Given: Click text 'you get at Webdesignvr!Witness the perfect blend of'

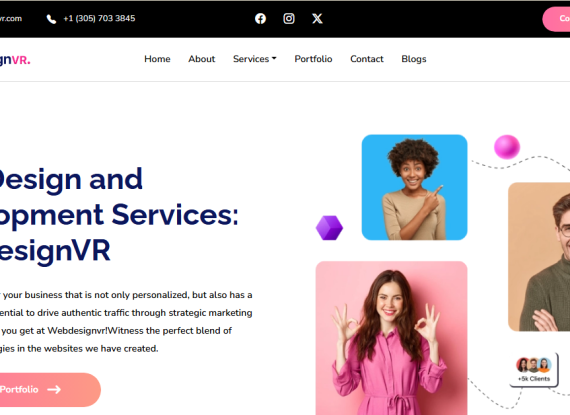Looking at the screenshot, I should (117, 331).
